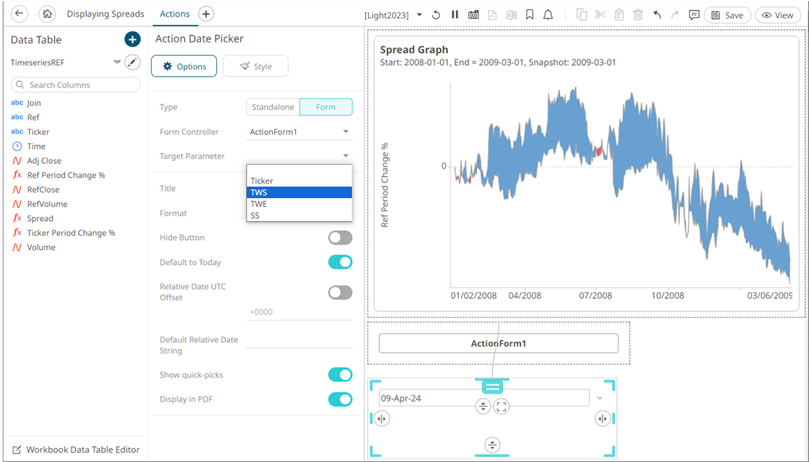Viewport: 809px width, 462px height.
Task: Open the Form Controller dropdown
Action: pos(299,132)
